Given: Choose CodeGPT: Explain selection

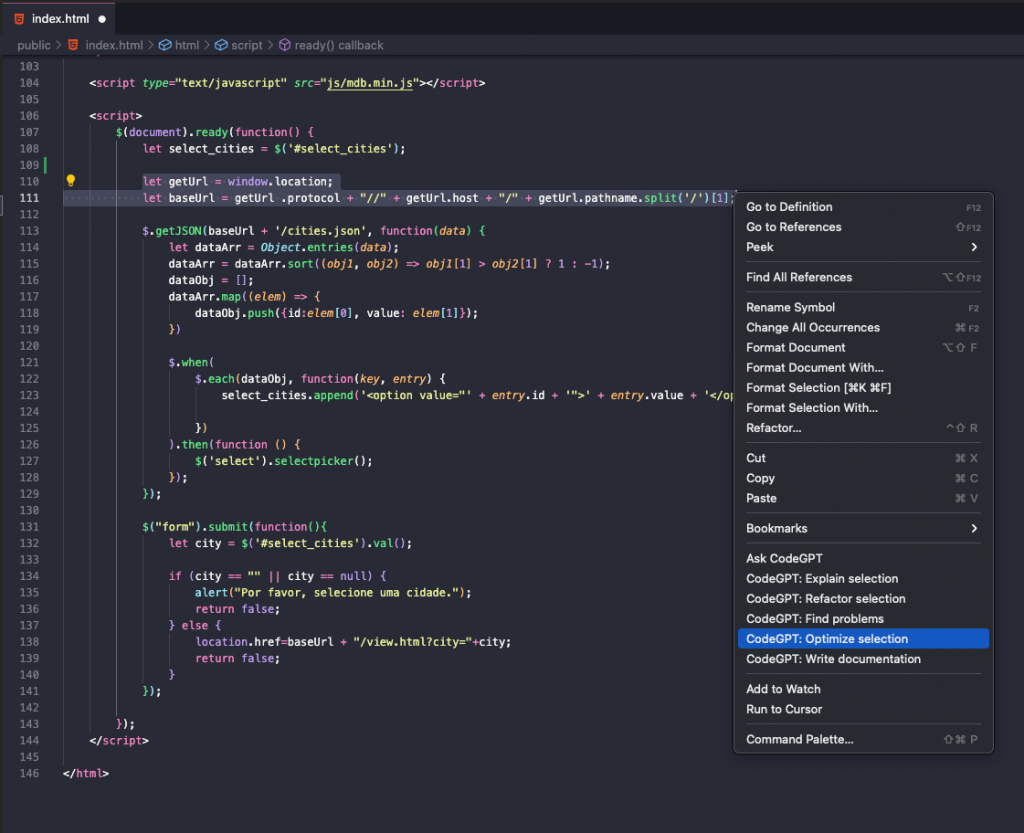Looking at the screenshot, I should pyautogui.click(x=863, y=579).
